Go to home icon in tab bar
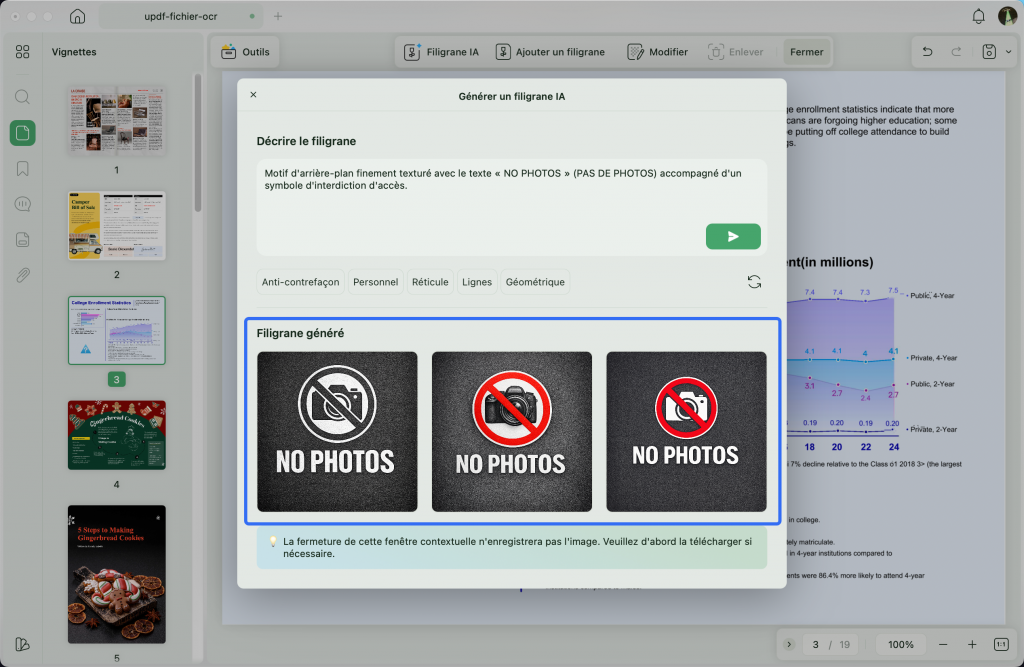Screen dimensions: 1024x667 (x=77, y=16)
